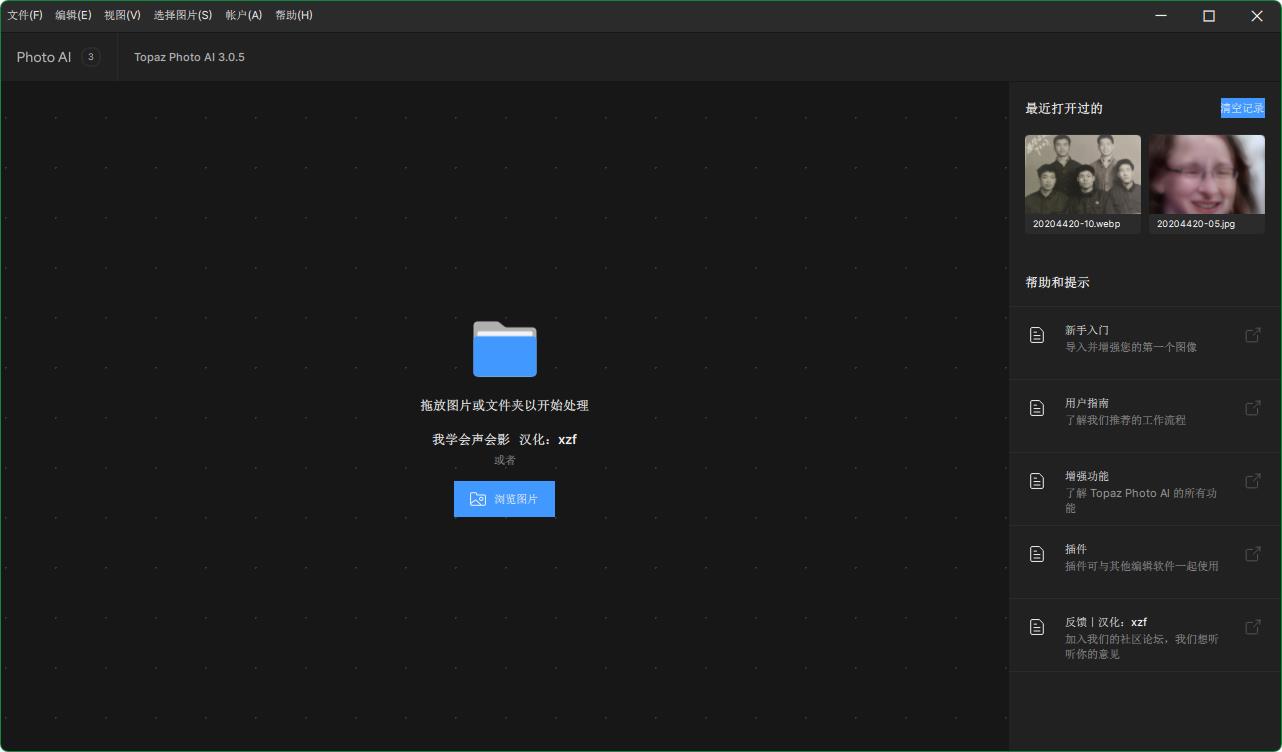This screenshot has width=1282, height=752.
Task: Minimize the Topaz Photo AI window
Action: (x=1161, y=16)
